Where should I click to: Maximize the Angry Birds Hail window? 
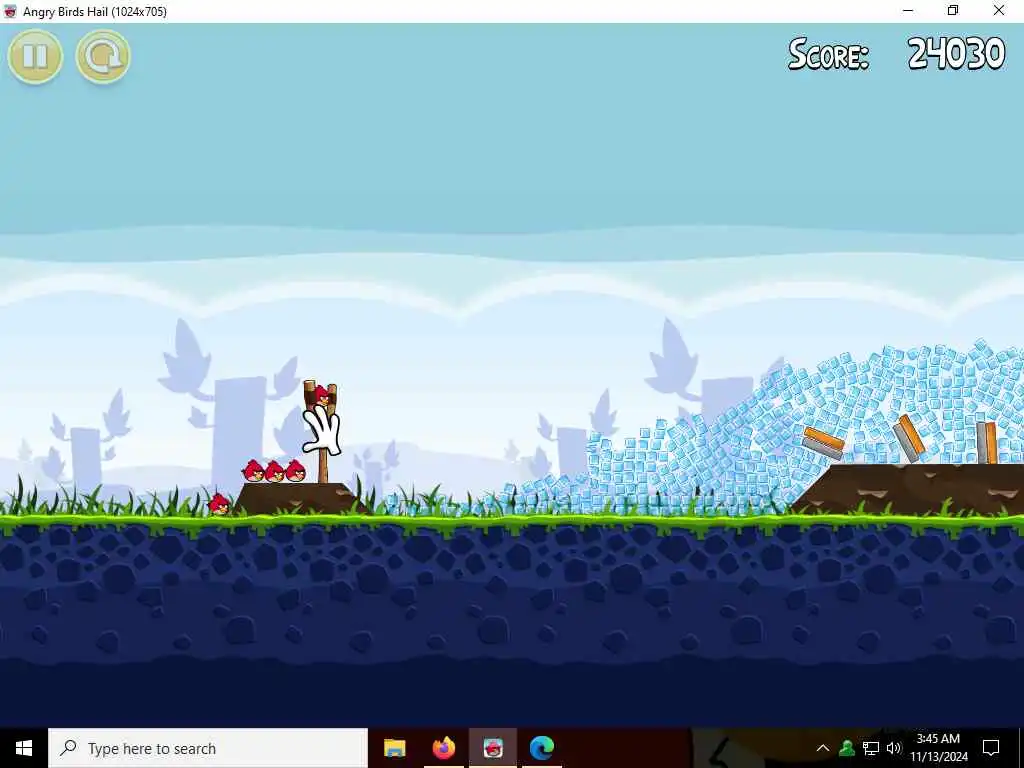953,11
